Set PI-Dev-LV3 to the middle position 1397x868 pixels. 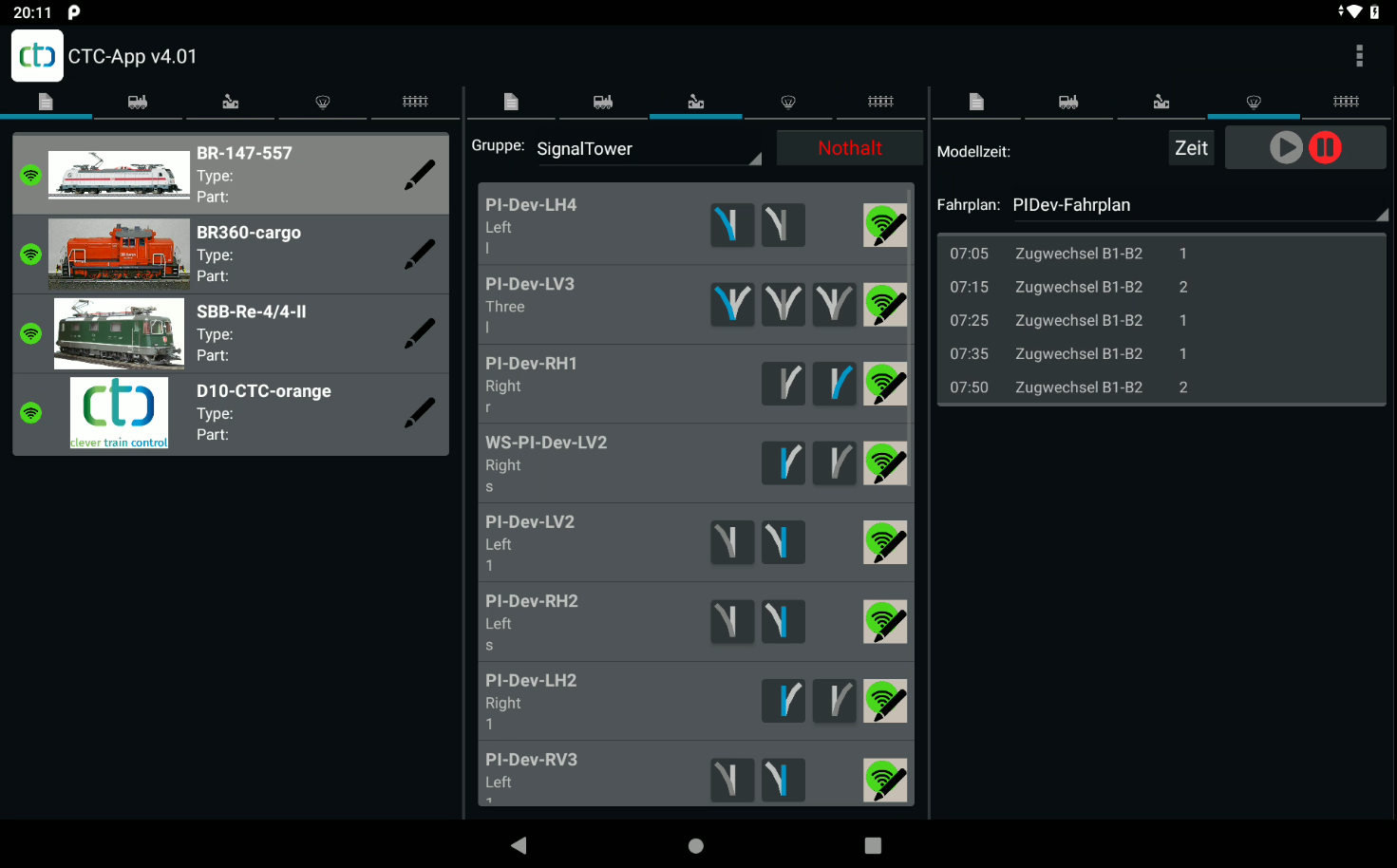[x=783, y=305]
